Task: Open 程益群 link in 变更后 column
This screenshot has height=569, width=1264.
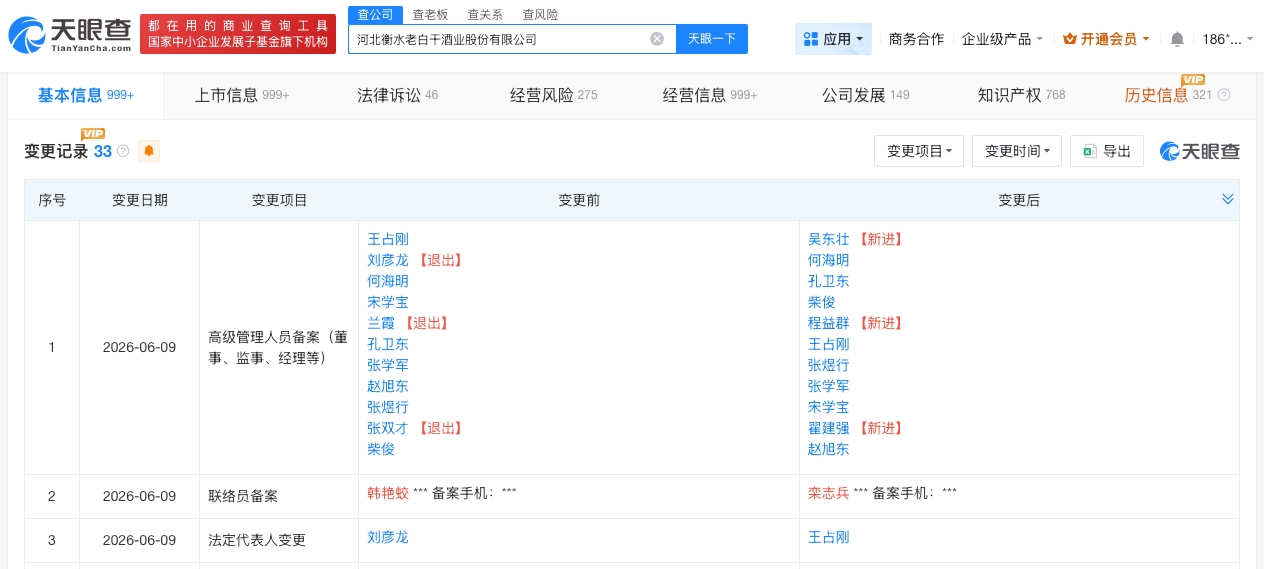Action: point(829,323)
